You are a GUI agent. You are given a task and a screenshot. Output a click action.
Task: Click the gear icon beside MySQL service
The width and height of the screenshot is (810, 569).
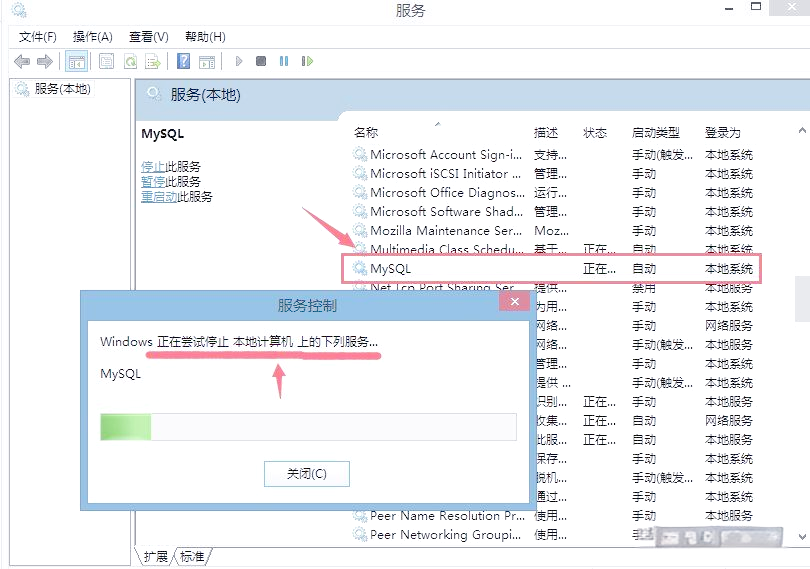(x=360, y=268)
